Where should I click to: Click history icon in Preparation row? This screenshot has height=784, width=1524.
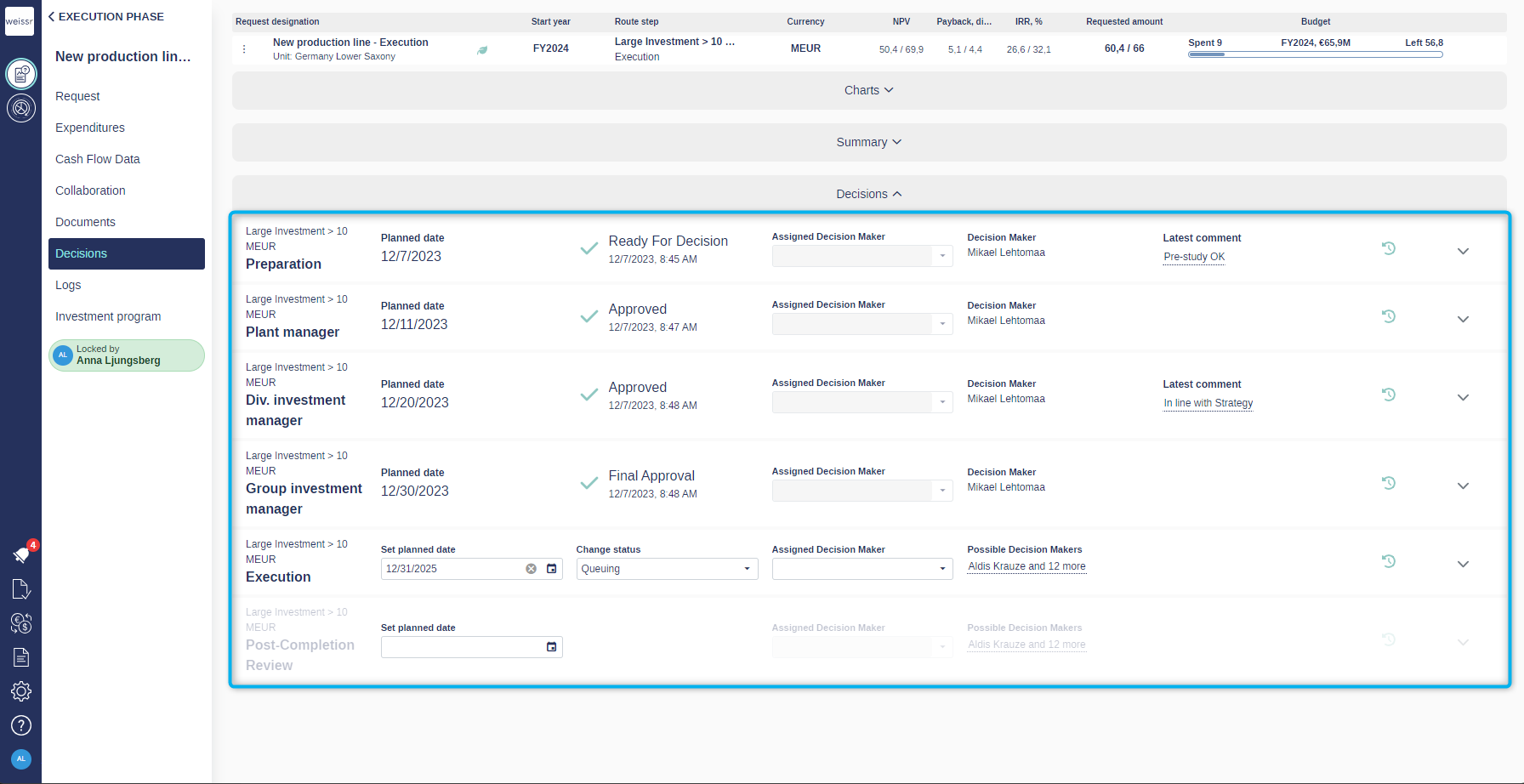(x=1389, y=248)
